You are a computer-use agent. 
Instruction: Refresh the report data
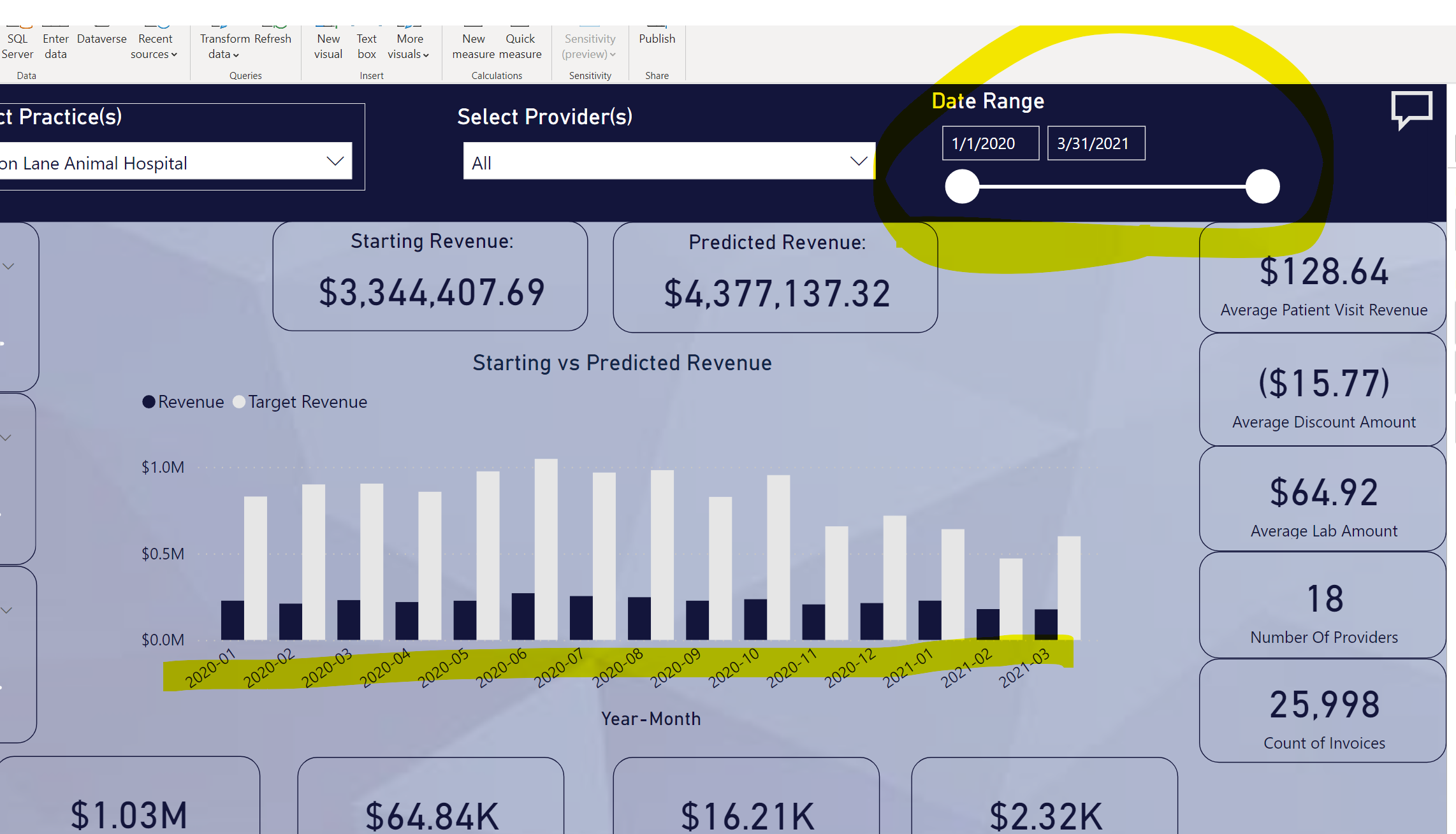tap(273, 39)
